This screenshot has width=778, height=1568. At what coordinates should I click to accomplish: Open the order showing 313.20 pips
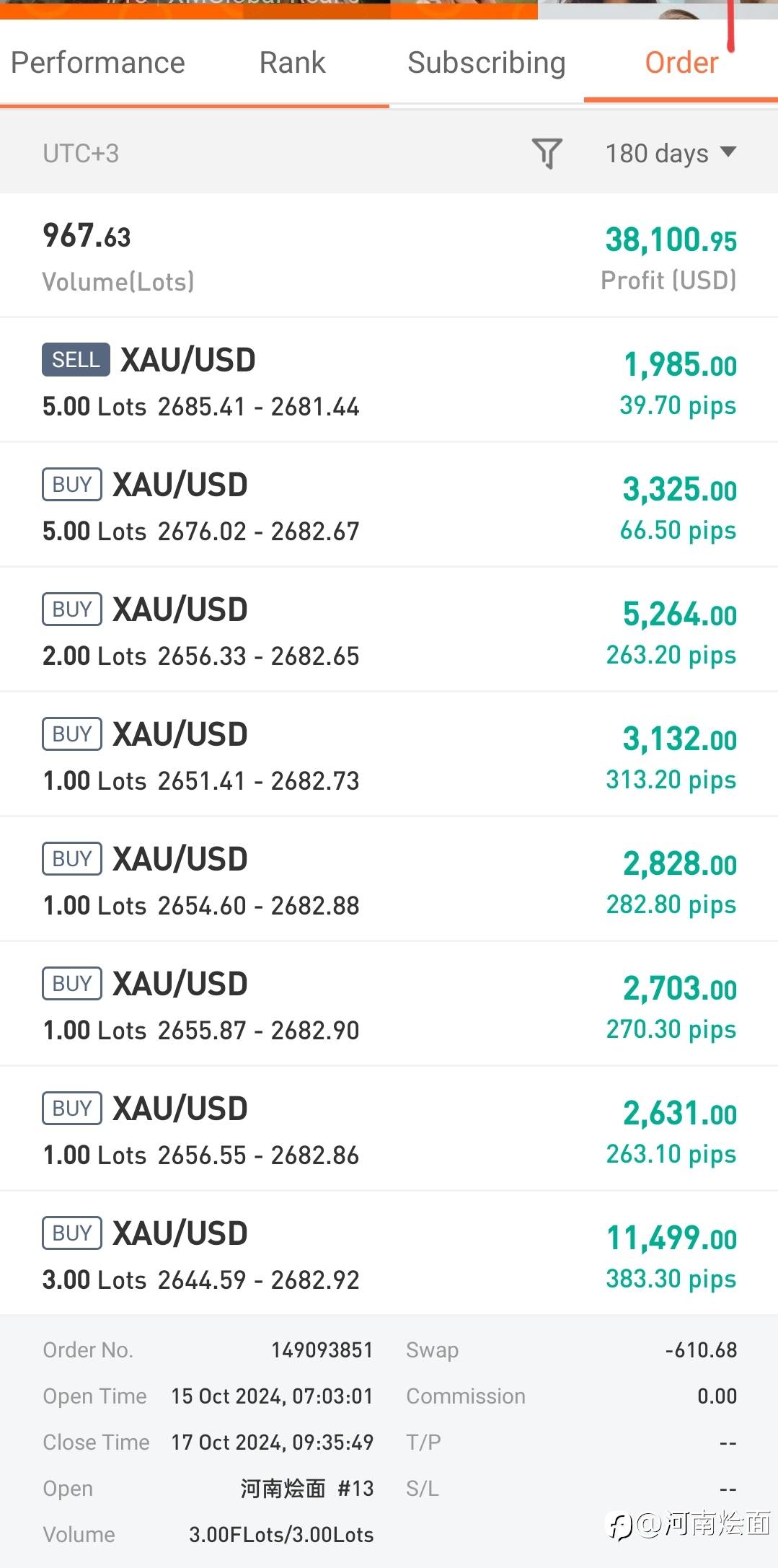[389, 755]
